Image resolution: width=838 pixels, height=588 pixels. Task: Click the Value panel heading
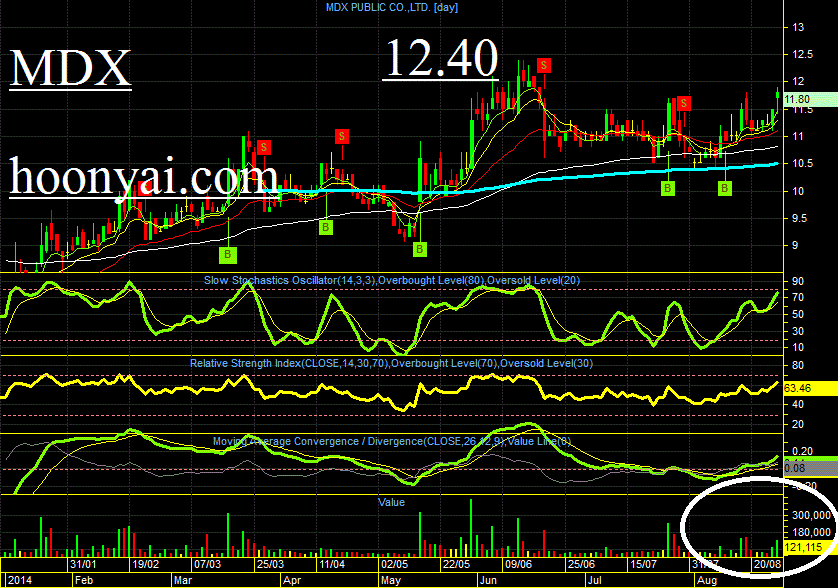(x=391, y=502)
